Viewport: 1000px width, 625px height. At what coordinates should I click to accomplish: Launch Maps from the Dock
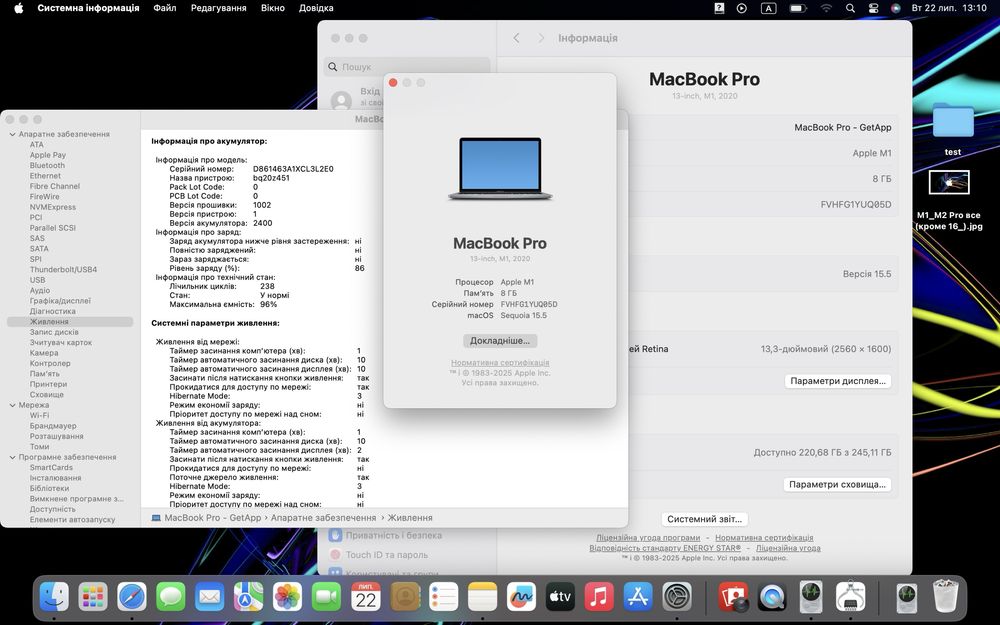tap(249, 598)
